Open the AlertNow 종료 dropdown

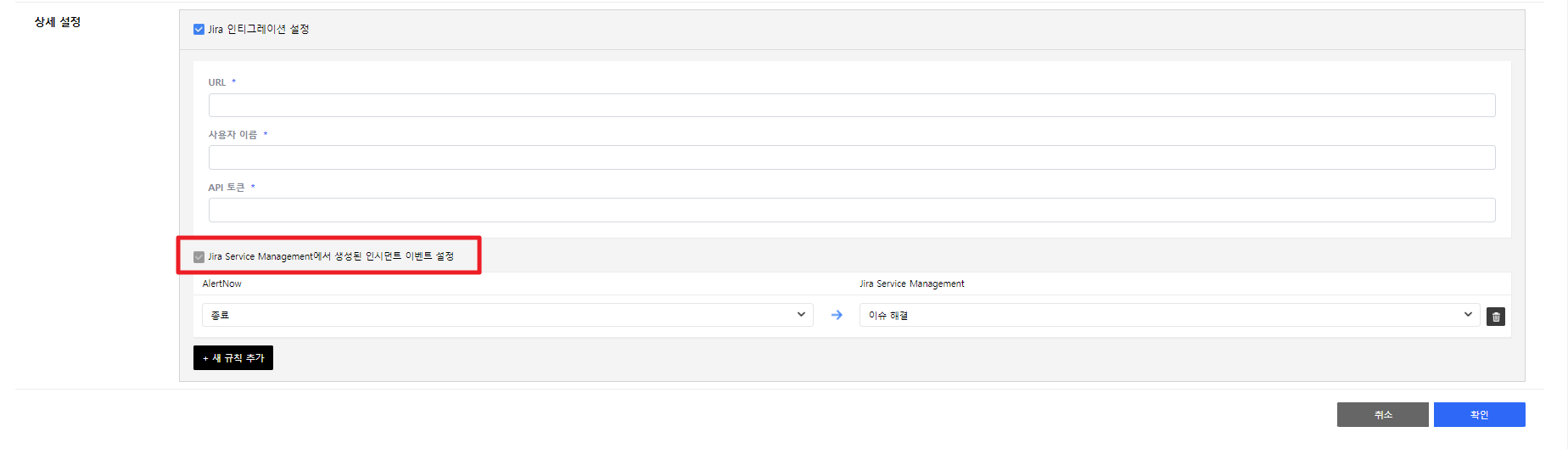(x=507, y=315)
